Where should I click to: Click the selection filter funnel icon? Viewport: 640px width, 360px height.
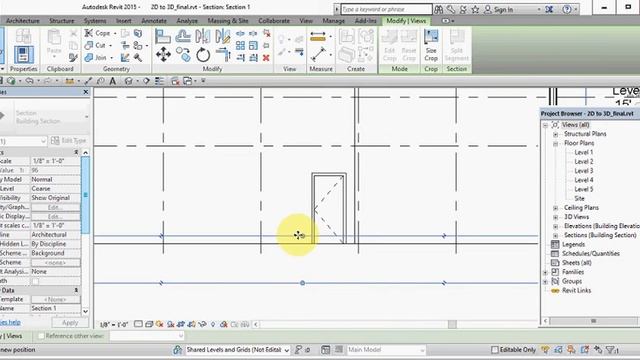[611, 350]
